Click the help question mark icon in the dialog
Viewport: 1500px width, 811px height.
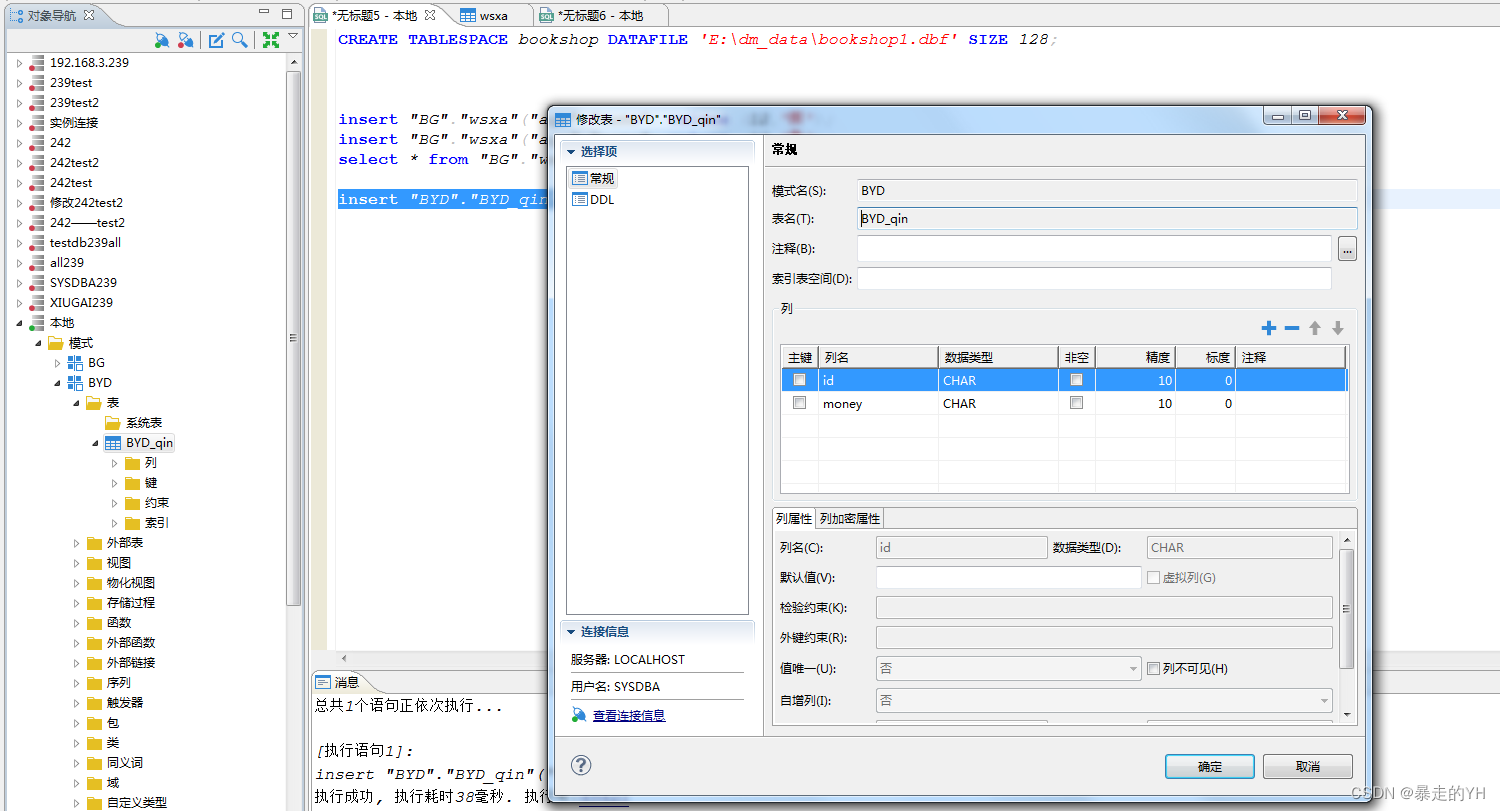[x=581, y=765]
